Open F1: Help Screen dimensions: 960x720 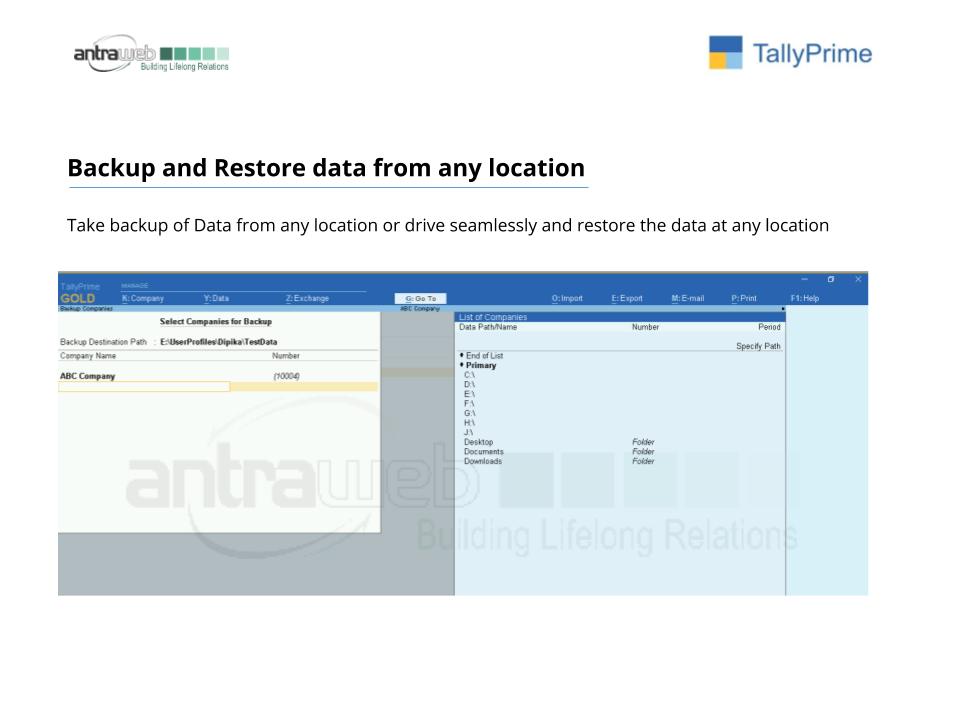click(804, 298)
